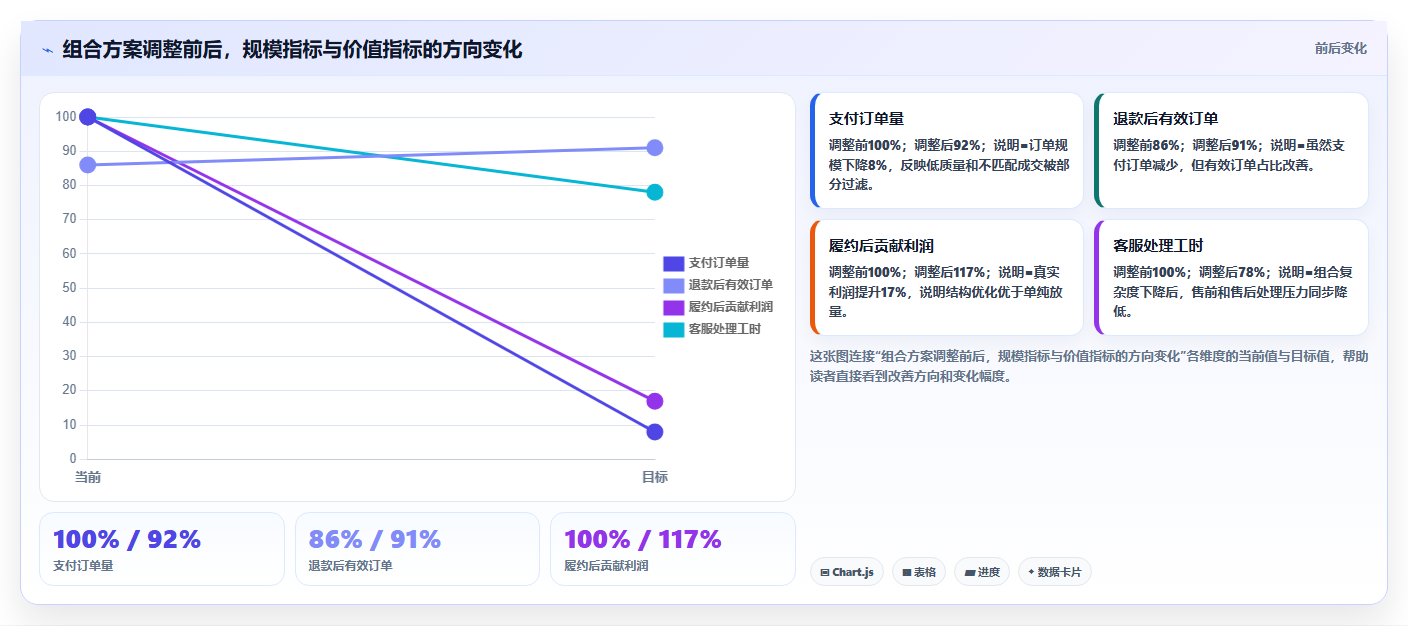The width and height of the screenshot is (1408, 626).
Task: Open the 客服处理工时 description card
Action: (x=1231, y=277)
